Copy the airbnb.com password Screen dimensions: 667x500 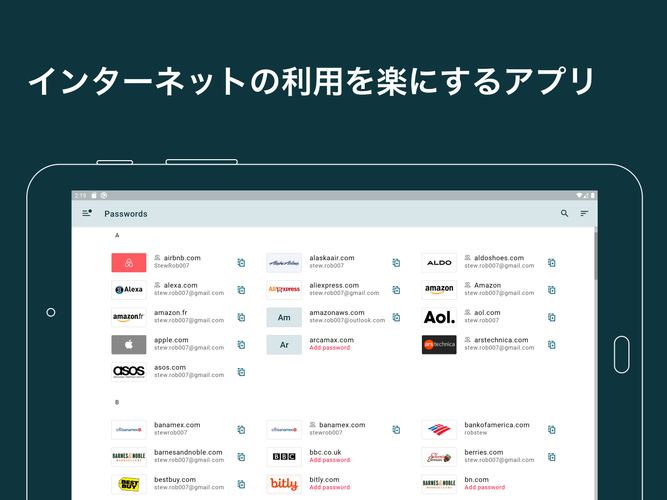(x=241, y=263)
